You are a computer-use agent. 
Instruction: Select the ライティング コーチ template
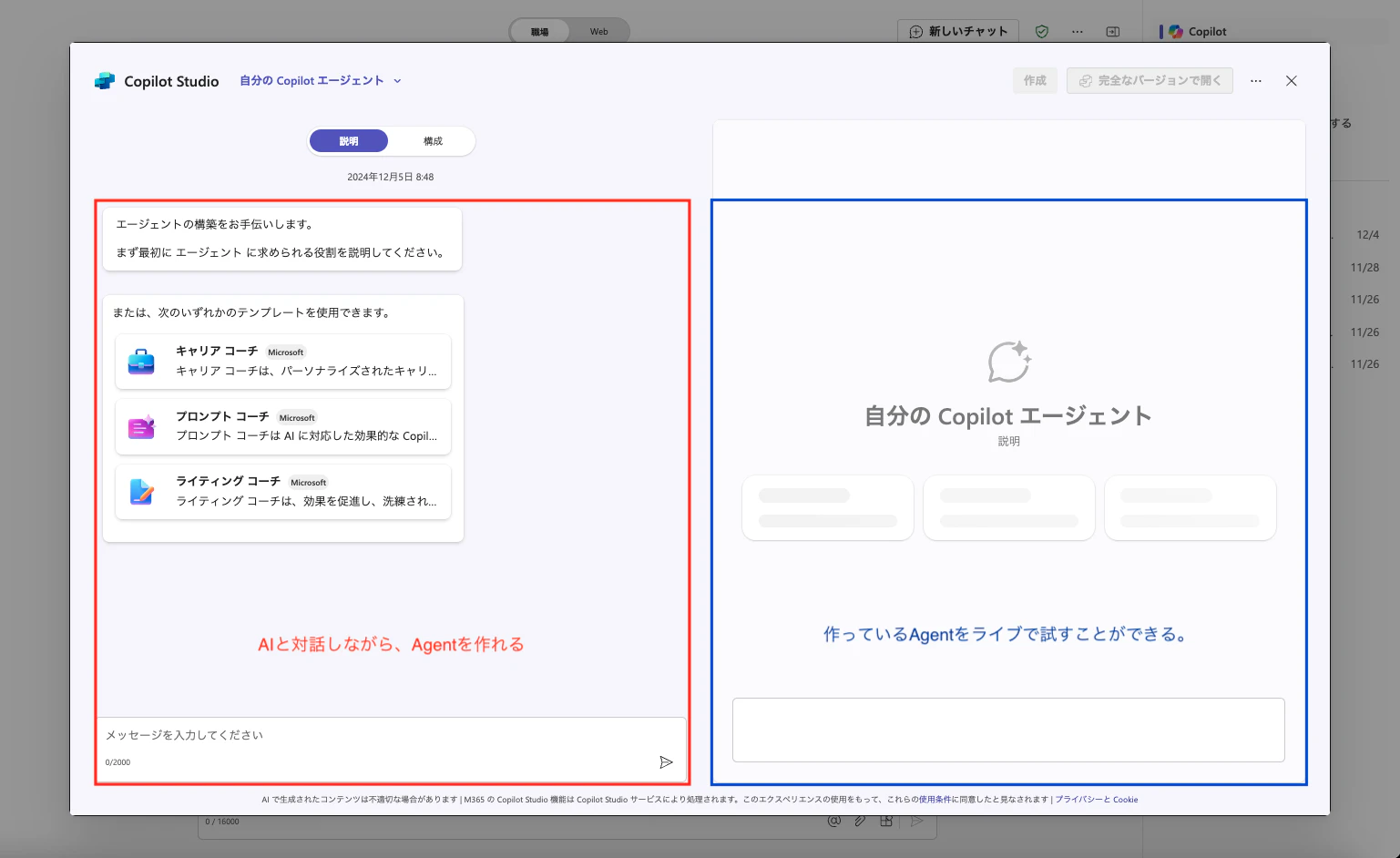click(283, 492)
